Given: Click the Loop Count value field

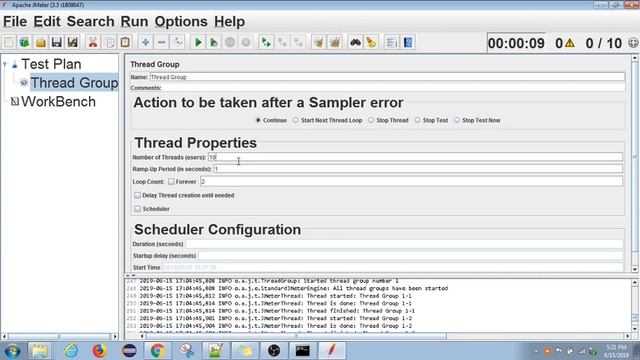Looking at the screenshot, I should click(411, 182).
